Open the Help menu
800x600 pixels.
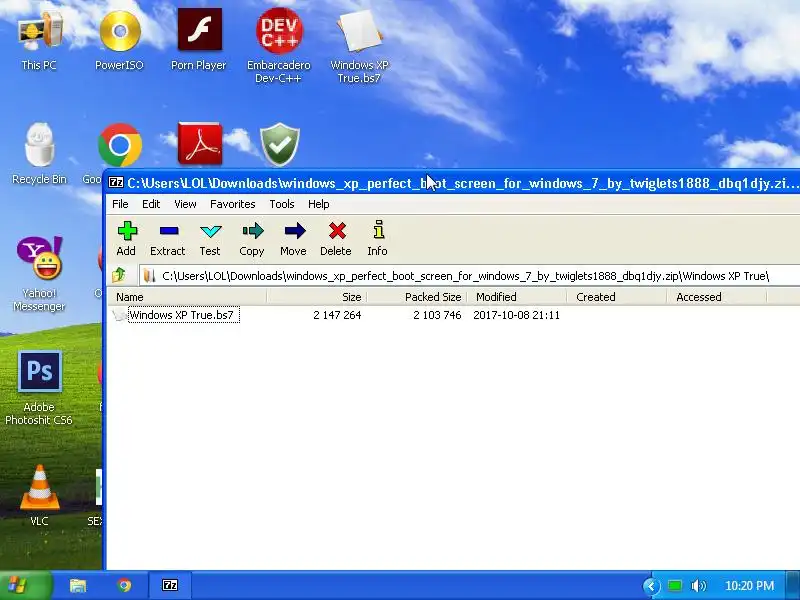pyautogui.click(x=318, y=204)
